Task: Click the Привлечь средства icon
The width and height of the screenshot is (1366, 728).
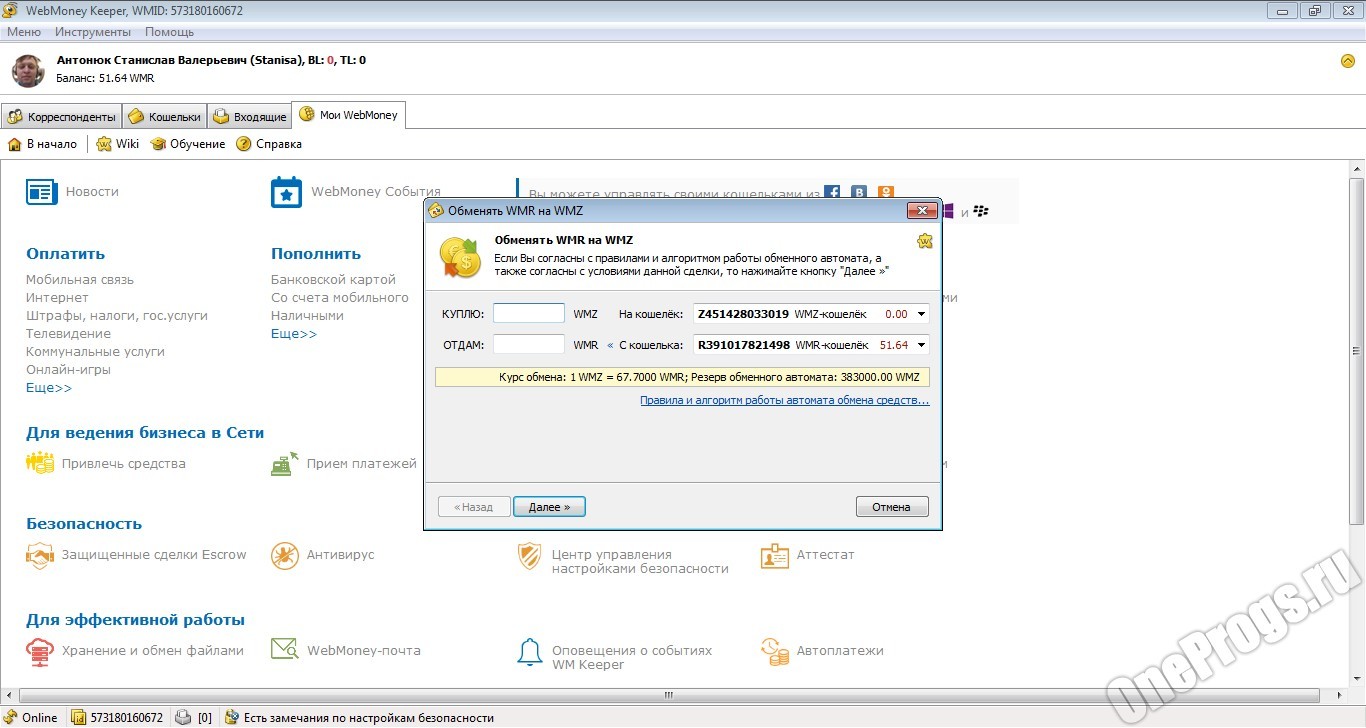Action: coord(40,463)
